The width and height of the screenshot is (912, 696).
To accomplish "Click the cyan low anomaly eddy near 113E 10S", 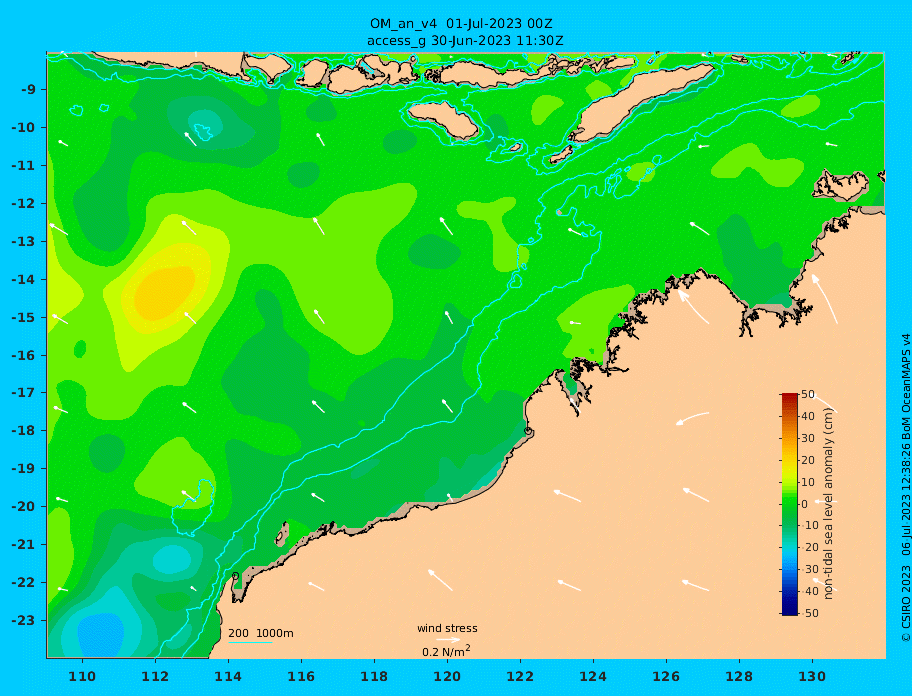I will tap(205, 124).
